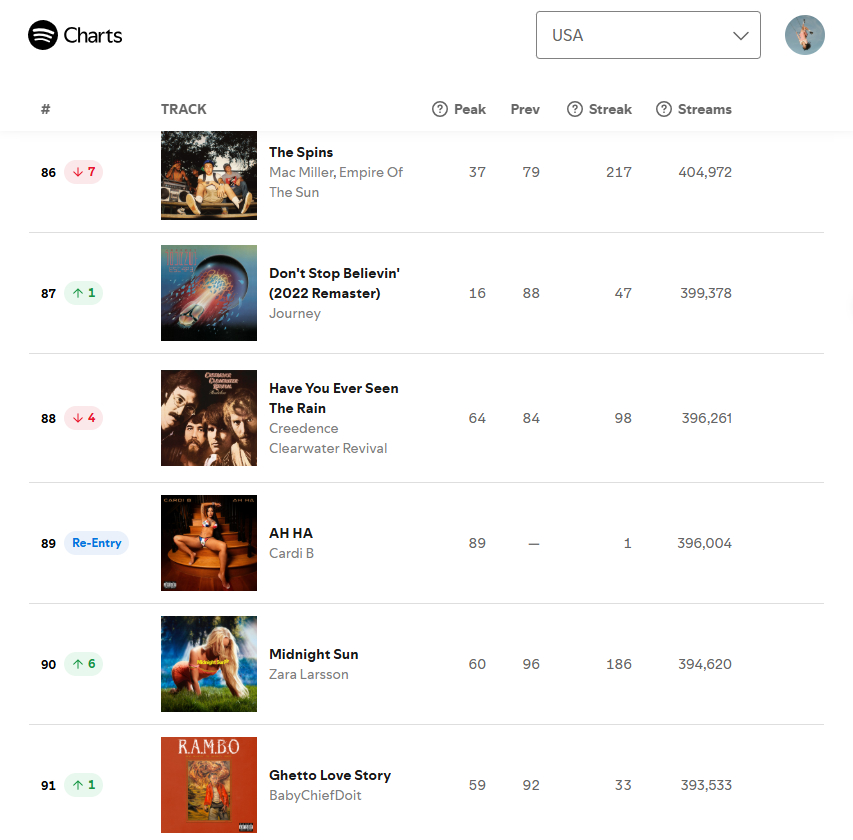Open the Cardi B artist link

(x=291, y=553)
